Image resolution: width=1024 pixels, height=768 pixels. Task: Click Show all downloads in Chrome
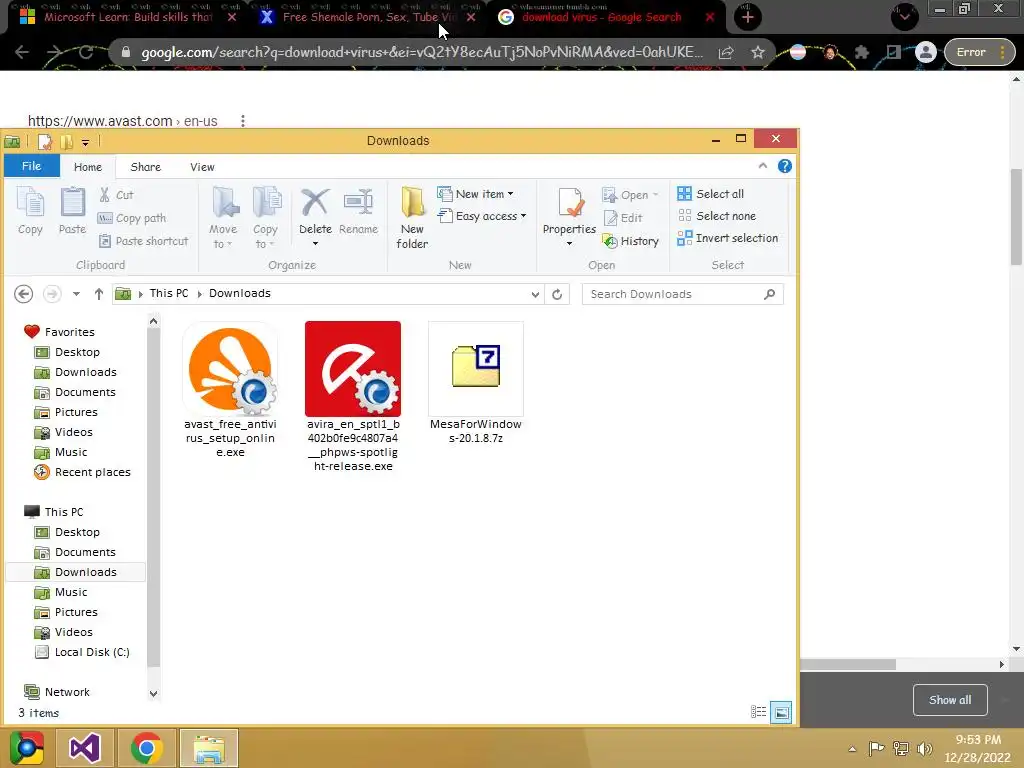tap(950, 700)
